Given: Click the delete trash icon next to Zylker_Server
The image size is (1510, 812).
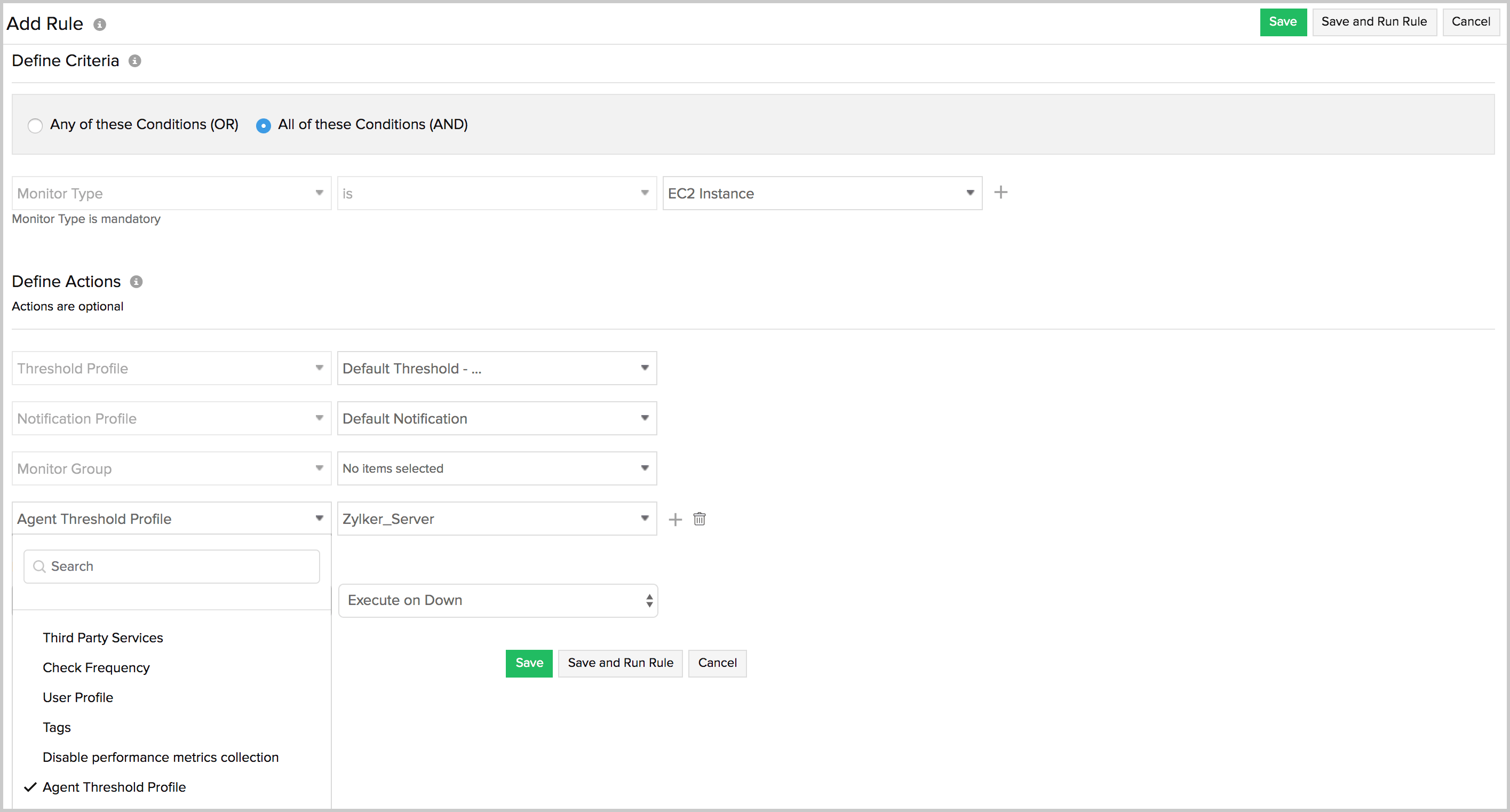Looking at the screenshot, I should pyautogui.click(x=700, y=518).
